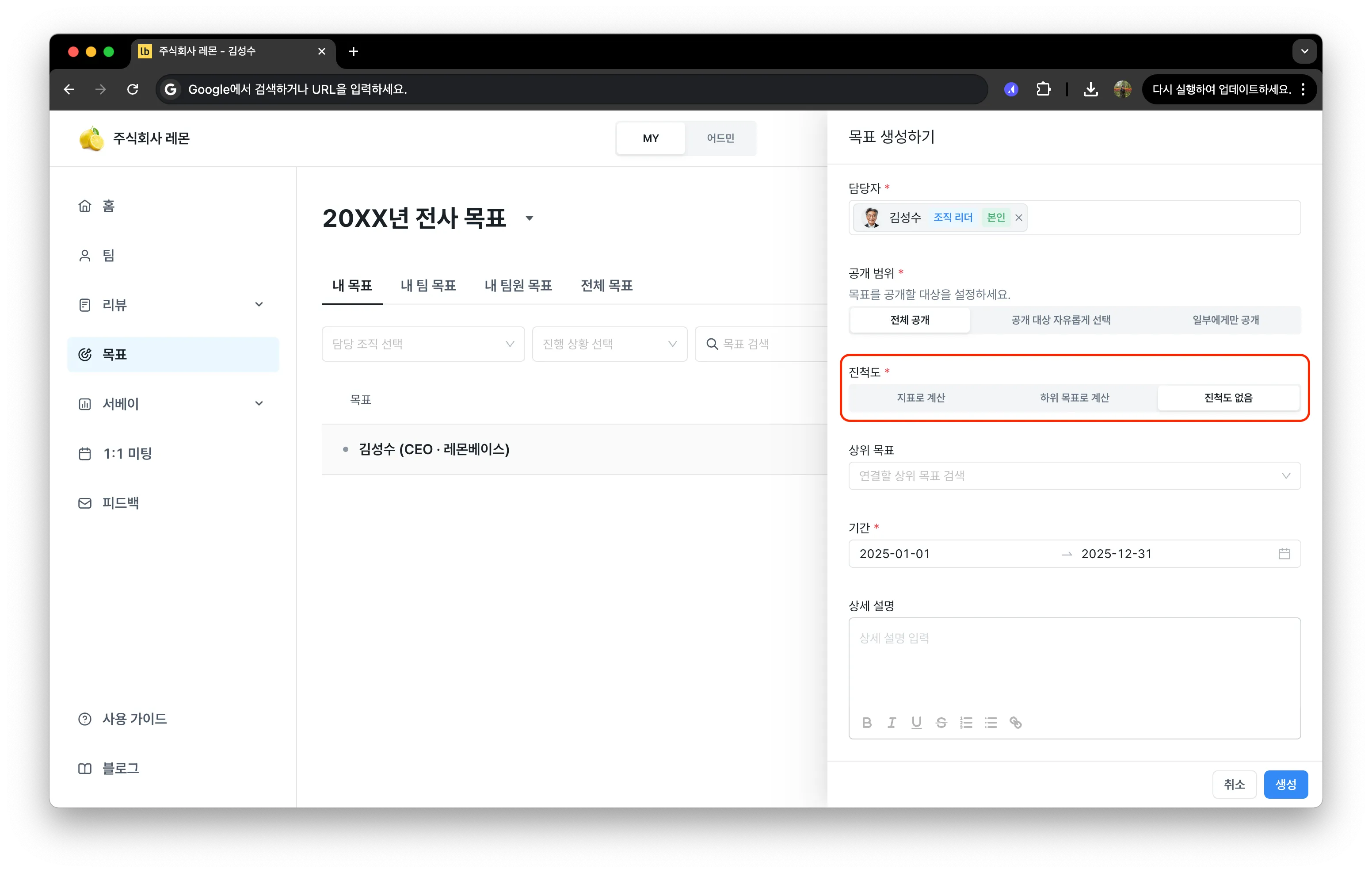Go back in browser history
Image resolution: width=1372 pixels, height=873 pixels.
[x=69, y=89]
